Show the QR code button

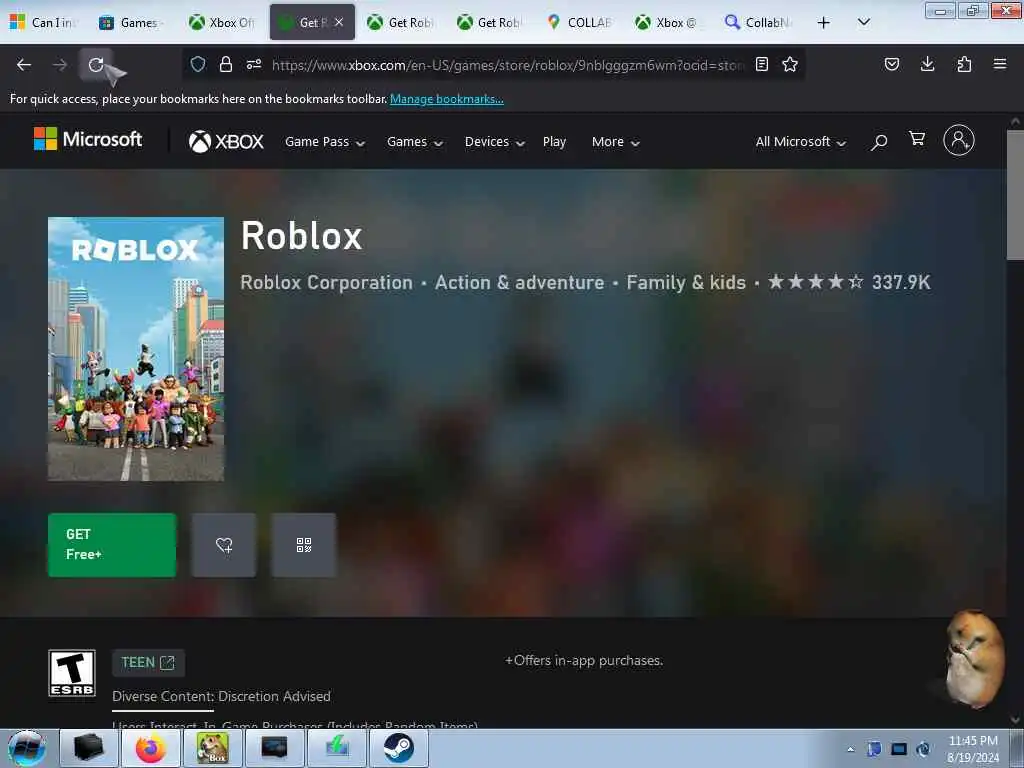pyautogui.click(x=304, y=545)
